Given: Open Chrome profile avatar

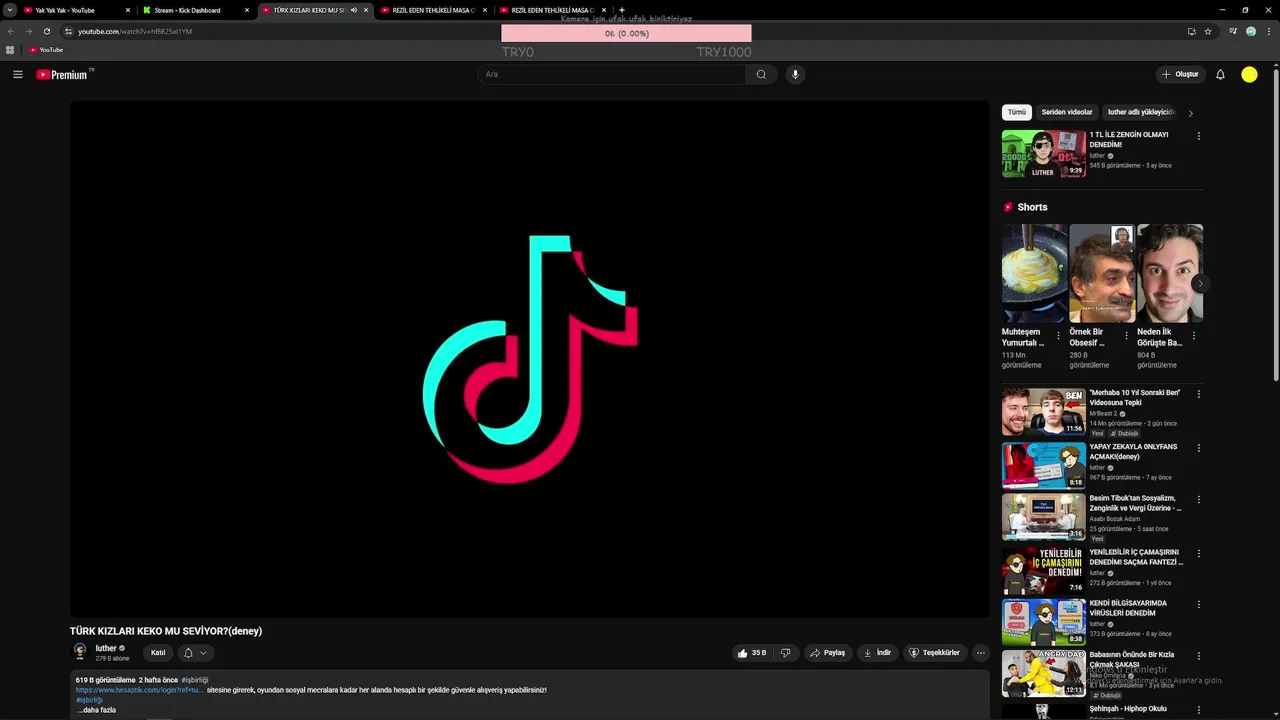Looking at the screenshot, I should [x=1251, y=31].
